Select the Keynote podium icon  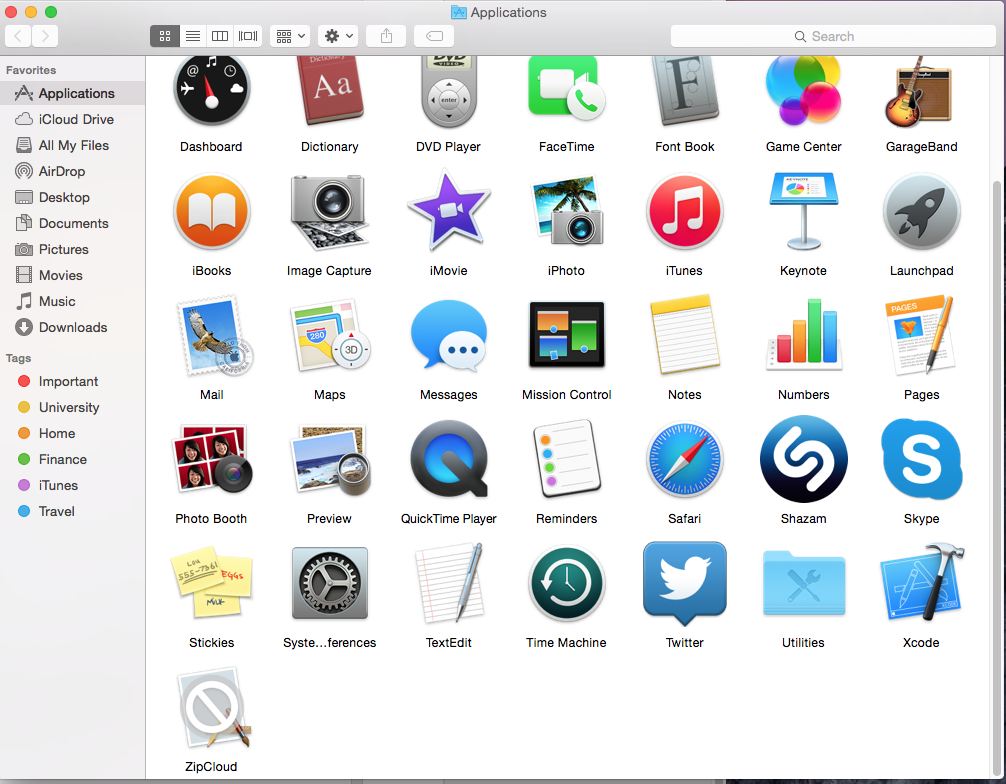[803, 210]
